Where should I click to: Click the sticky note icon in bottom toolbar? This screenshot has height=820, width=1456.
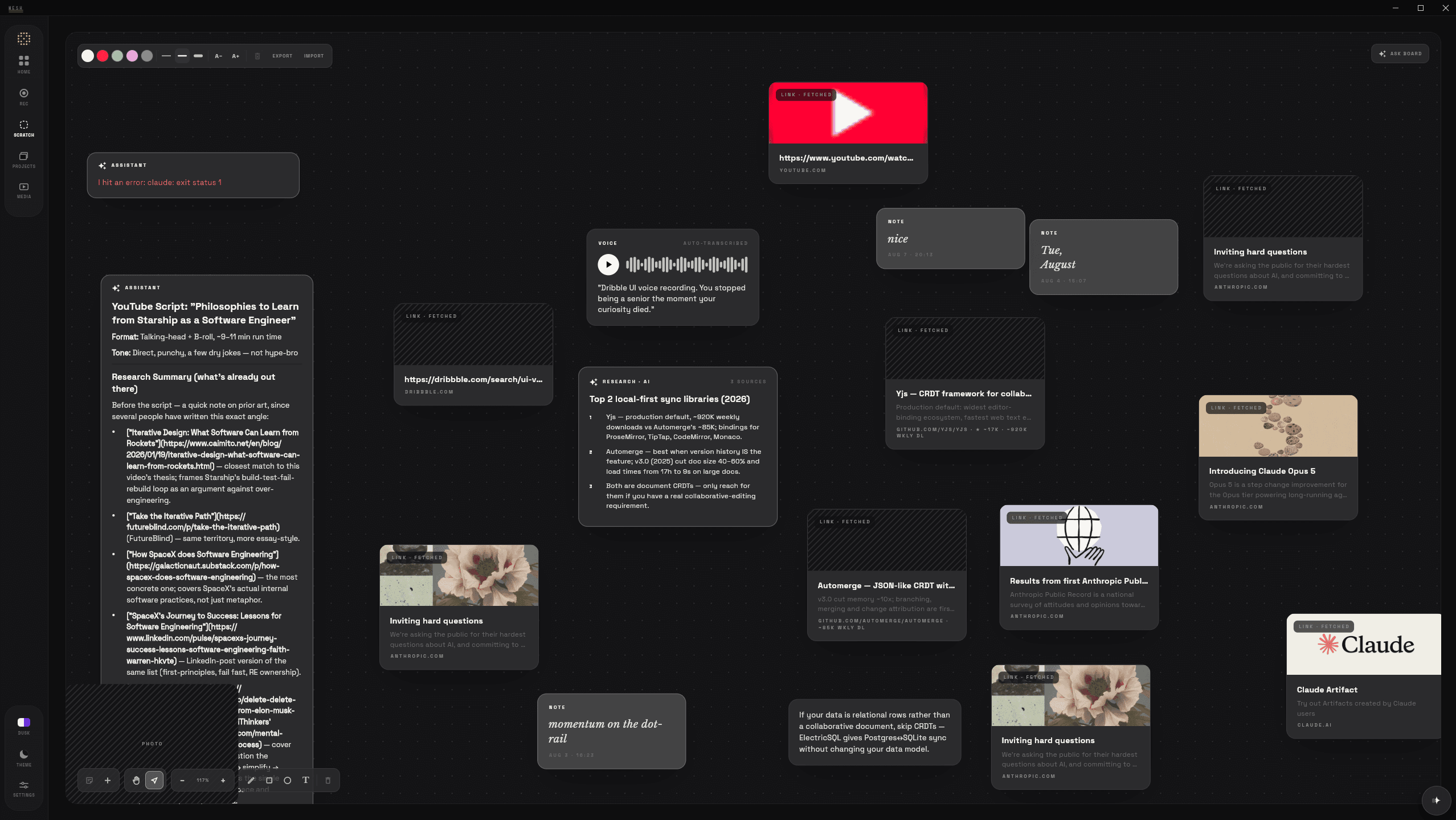click(x=89, y=780)
